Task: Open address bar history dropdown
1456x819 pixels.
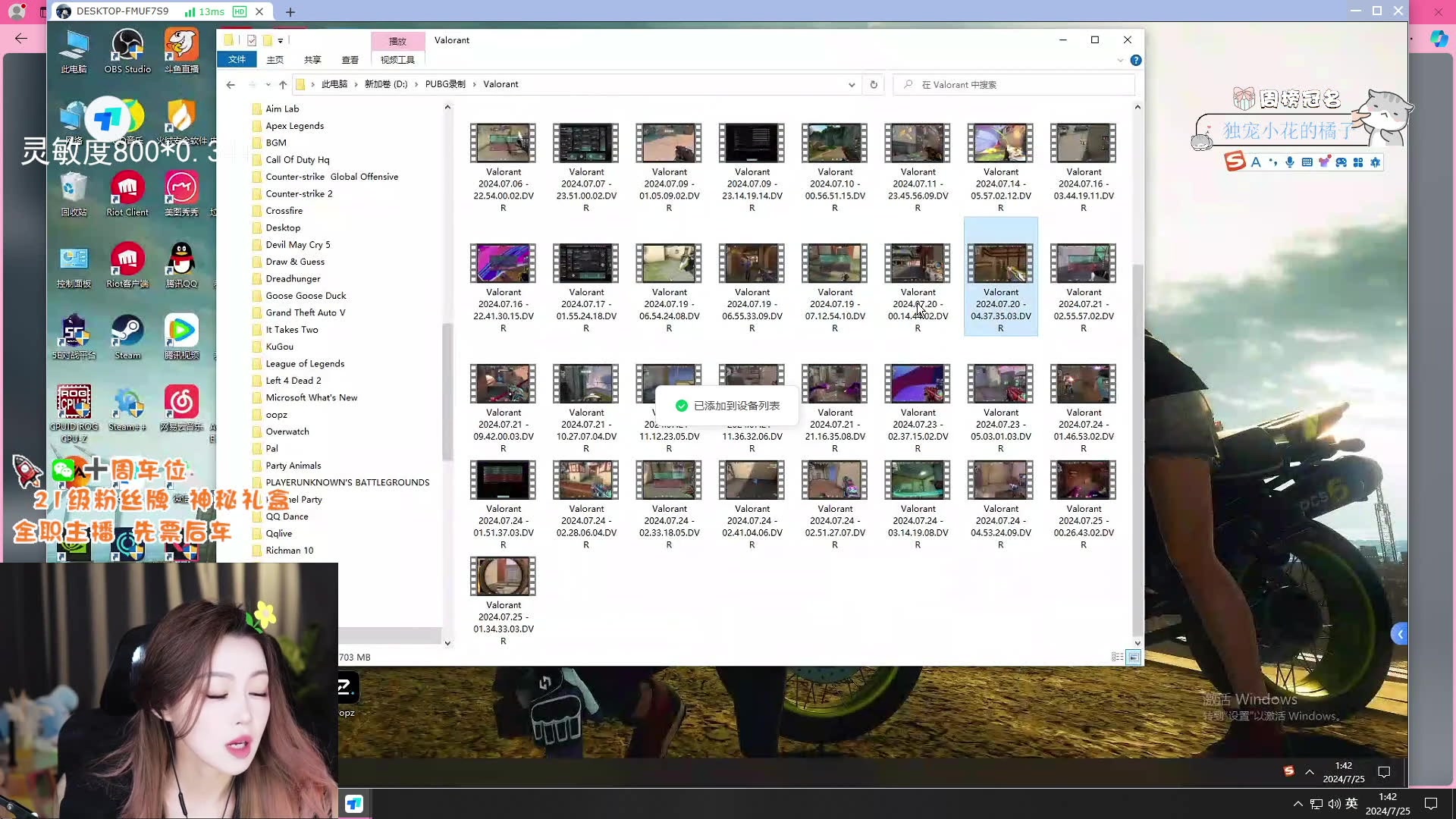Action: click(x=852, y=84)
